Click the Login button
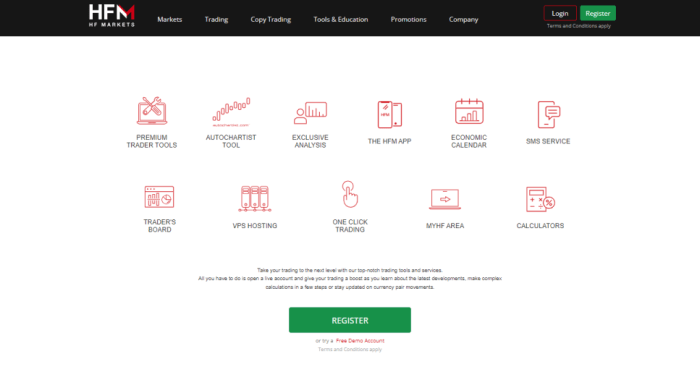The height and width of the screenshot is (375, 700). (560, 13)
